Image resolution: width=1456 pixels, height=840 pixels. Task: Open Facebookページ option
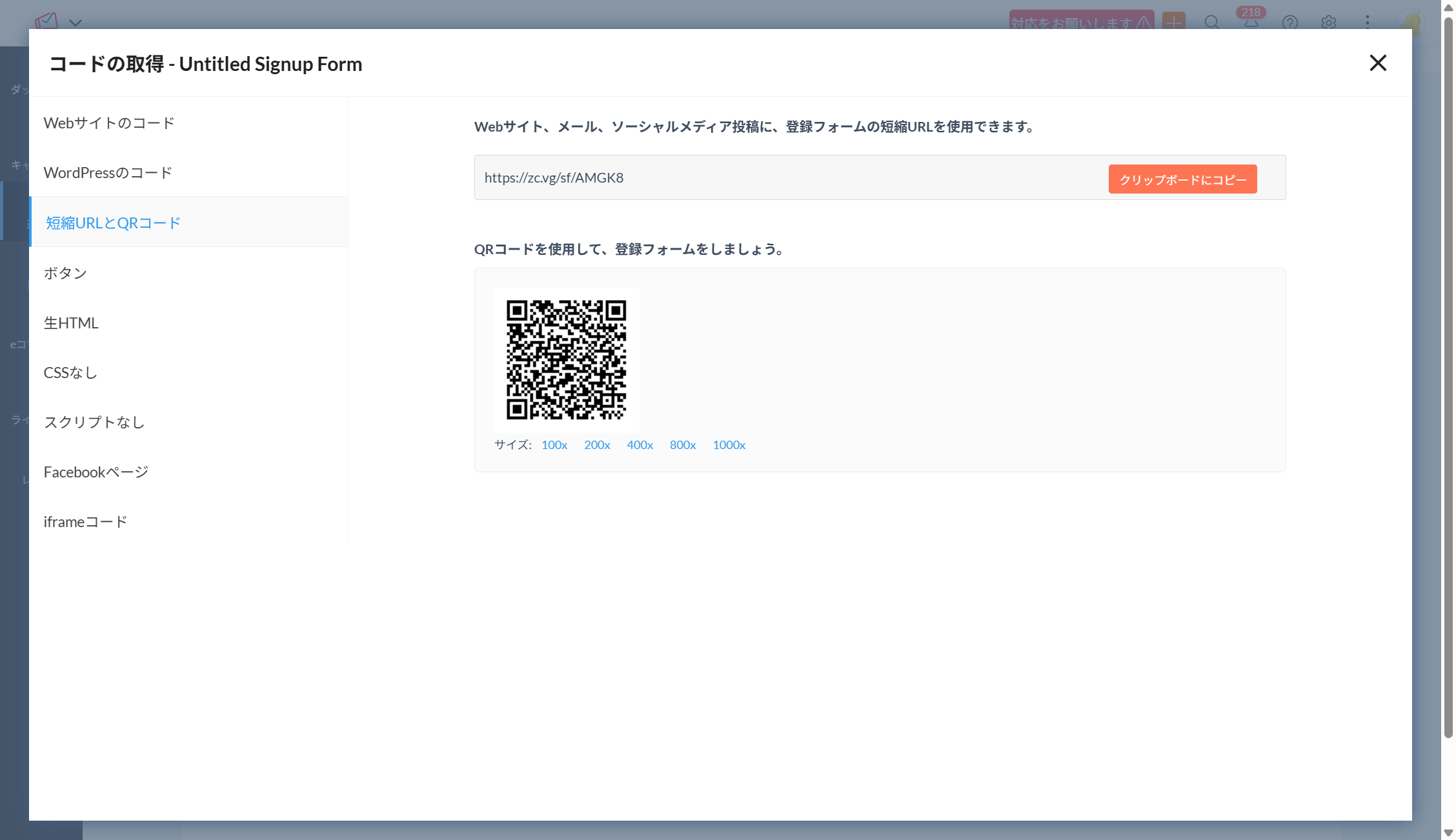[96, 472]
